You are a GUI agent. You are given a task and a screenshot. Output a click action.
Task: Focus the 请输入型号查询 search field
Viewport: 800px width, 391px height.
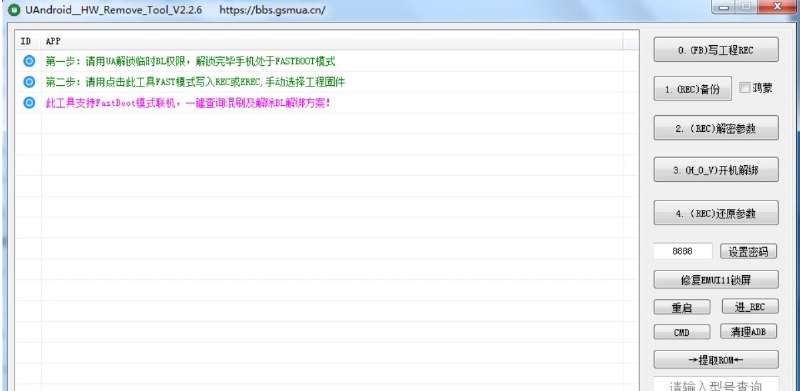[x=716, y=384]
